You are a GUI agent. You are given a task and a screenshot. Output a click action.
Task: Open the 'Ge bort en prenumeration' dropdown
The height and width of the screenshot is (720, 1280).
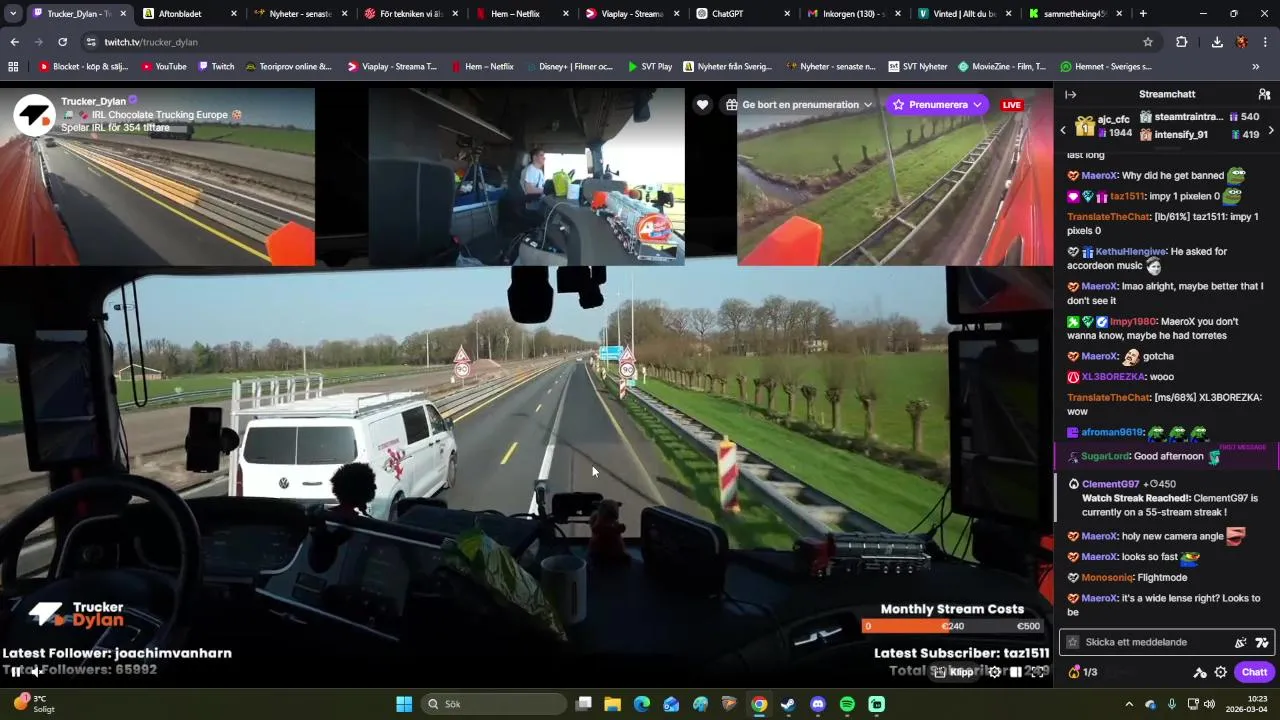pyautogui.click(x=798, y=105)
